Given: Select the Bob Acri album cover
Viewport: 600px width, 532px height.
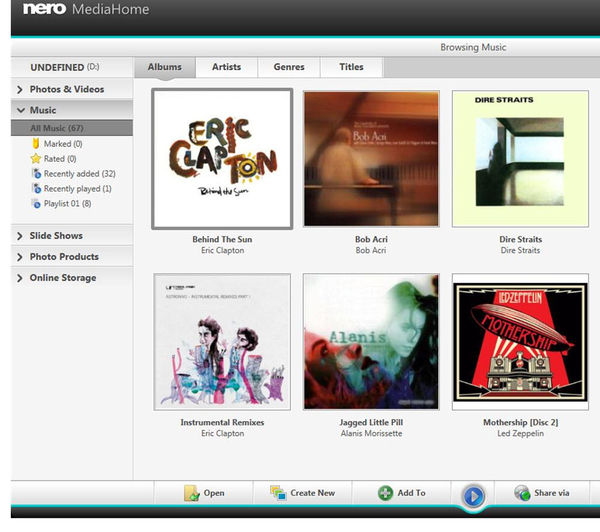Looking at the screenshot, I should (371, 159).
